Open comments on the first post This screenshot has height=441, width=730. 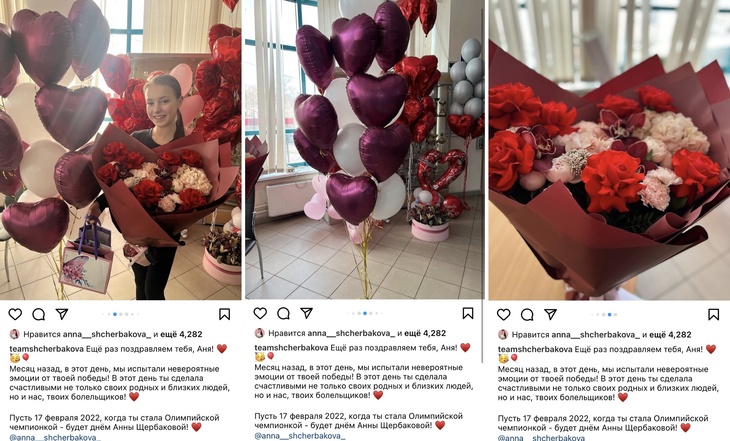[x=39, y=314]
